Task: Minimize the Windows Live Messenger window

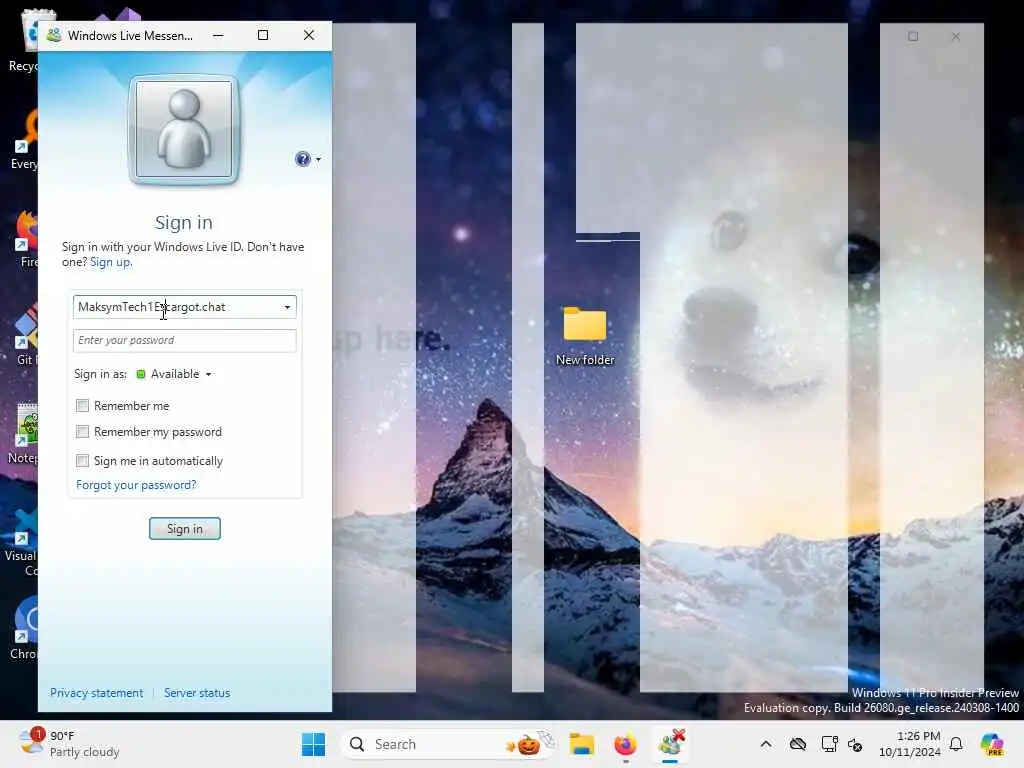Action: click(x=218, y=35)
